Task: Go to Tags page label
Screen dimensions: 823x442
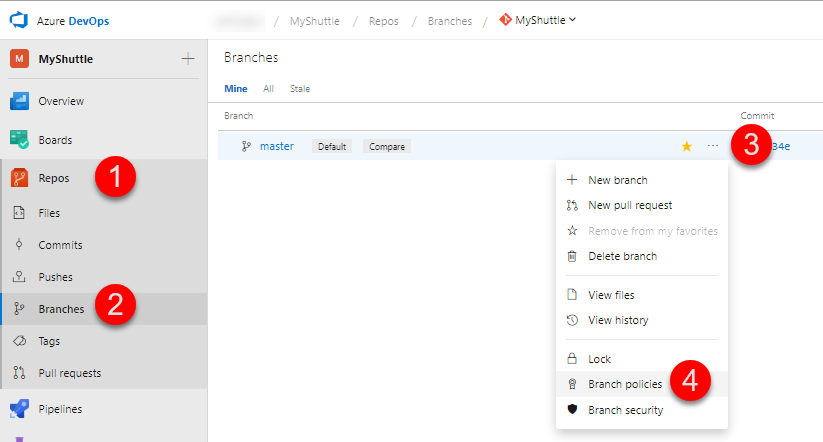Action: [x=49, y=341]
